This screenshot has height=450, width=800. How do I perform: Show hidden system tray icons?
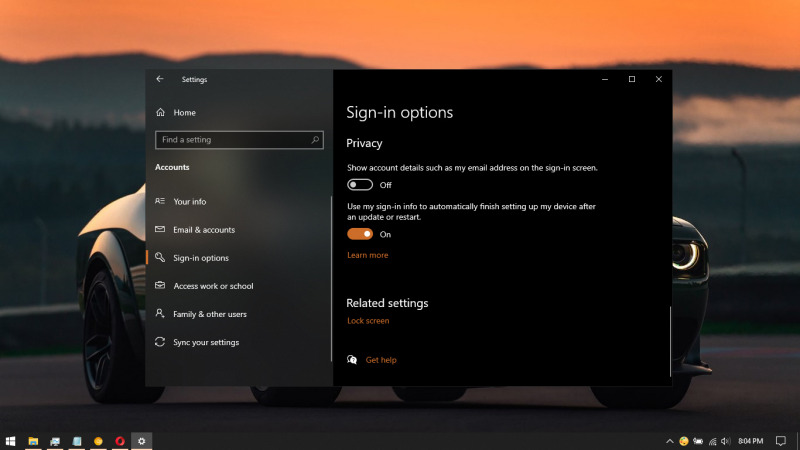669,441
